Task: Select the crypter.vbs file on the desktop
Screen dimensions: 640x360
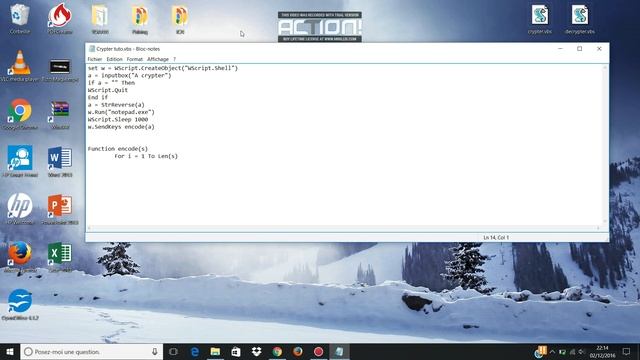Action: 540,19
